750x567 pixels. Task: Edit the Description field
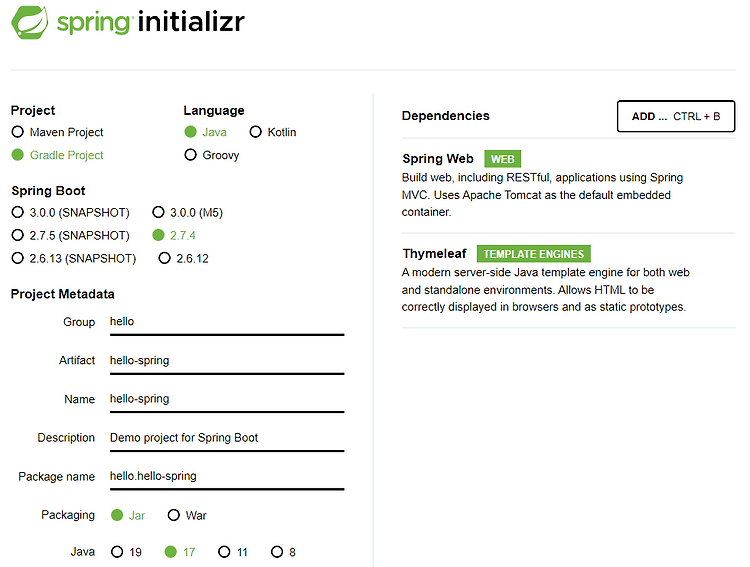pos(227,439)
